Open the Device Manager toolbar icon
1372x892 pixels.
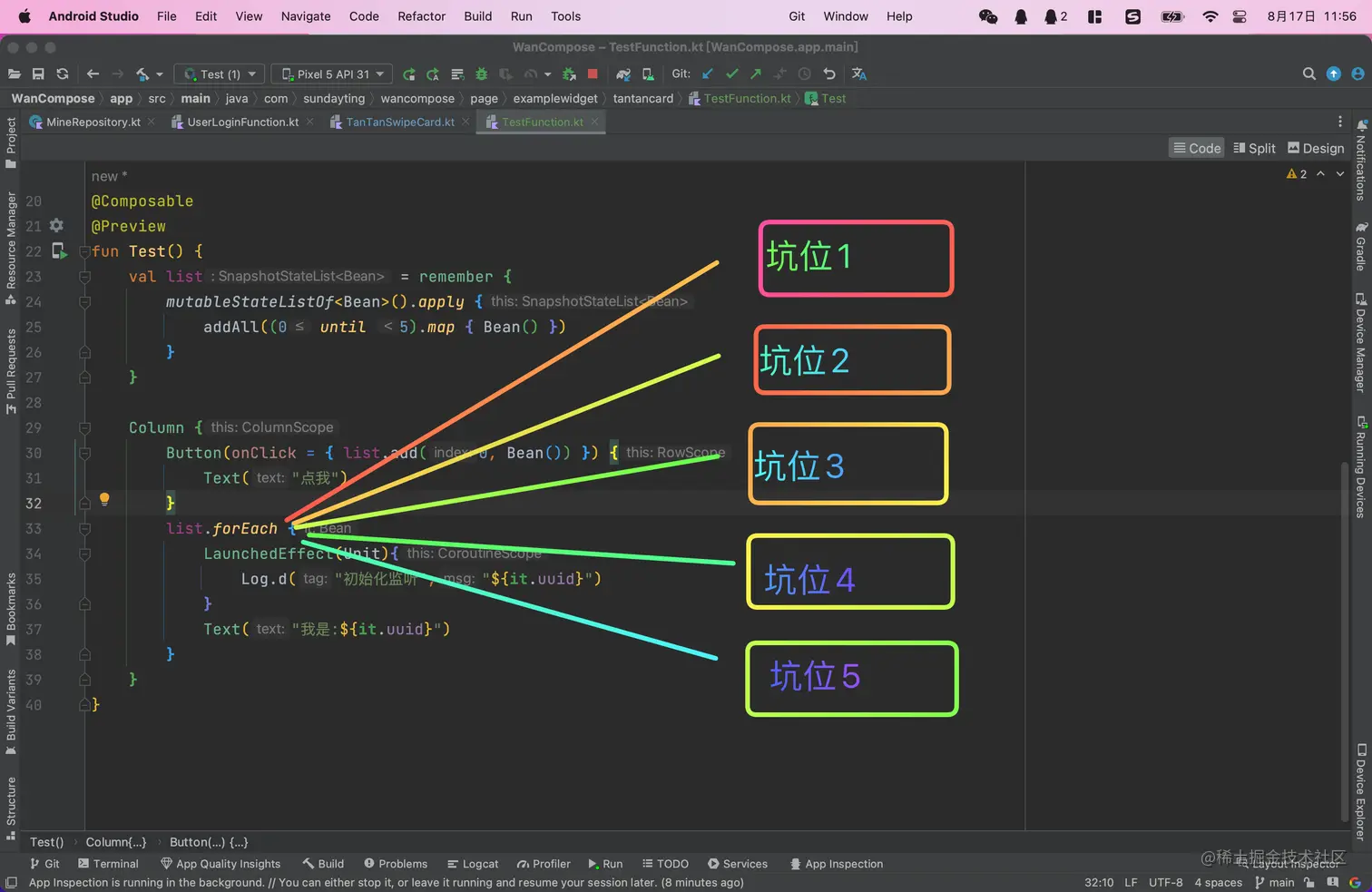point(648,74)
